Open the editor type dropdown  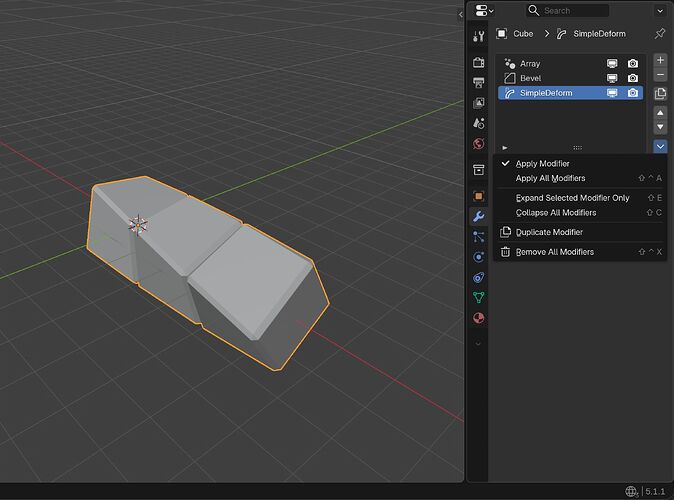coord(484,11)
